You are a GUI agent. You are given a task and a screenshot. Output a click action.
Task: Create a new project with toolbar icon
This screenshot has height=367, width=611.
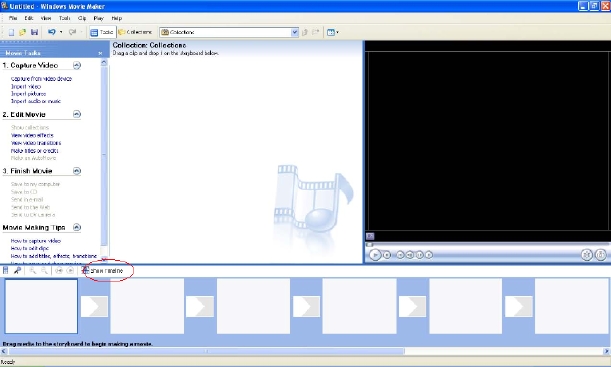(11, 32)
